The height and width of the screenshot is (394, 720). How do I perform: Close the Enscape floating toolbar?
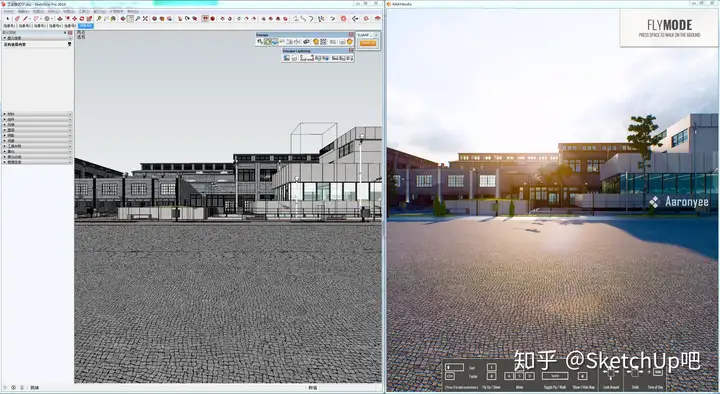(x=351, y=34)
